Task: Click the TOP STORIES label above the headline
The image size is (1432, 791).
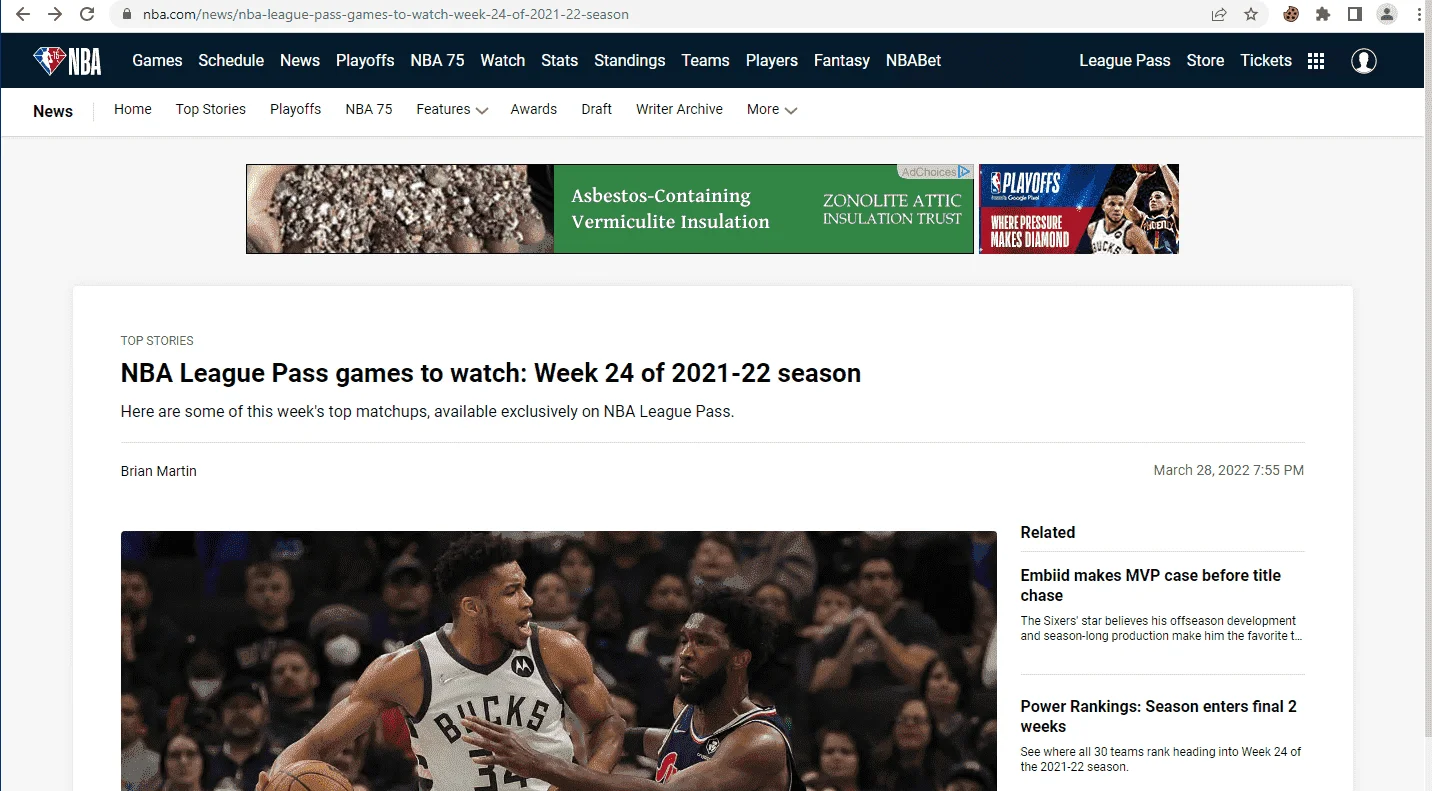Action: [157, 341]
